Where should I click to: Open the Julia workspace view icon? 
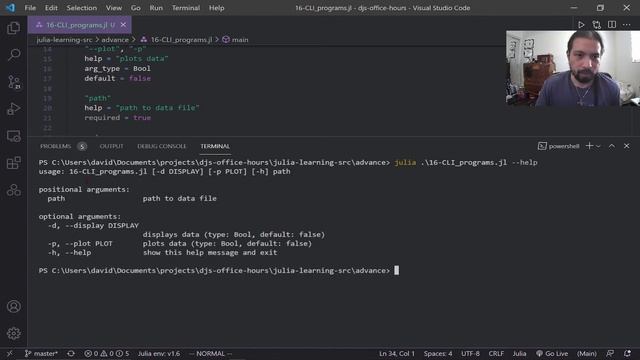(x=13, y=190)
